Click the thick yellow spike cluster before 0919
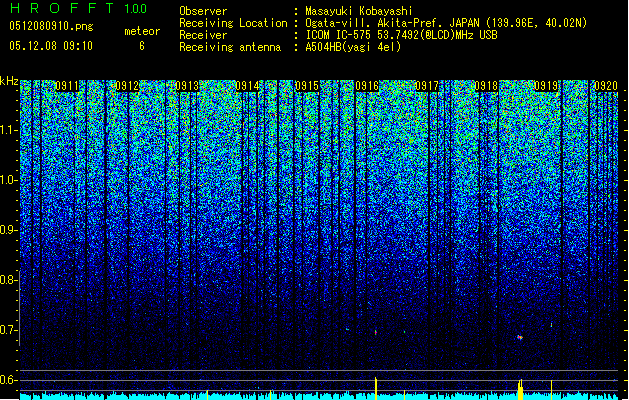Viewport: 629px width, 400px height. tap(520, 390)
